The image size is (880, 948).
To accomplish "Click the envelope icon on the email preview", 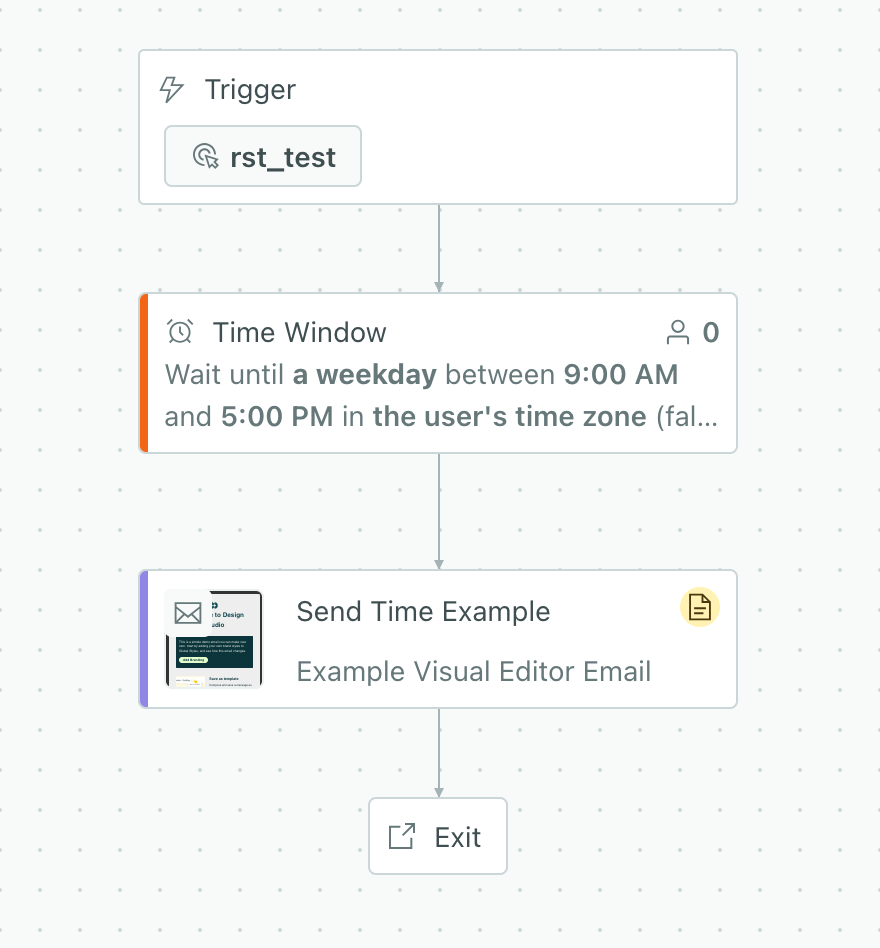I will tap(188, 611).
